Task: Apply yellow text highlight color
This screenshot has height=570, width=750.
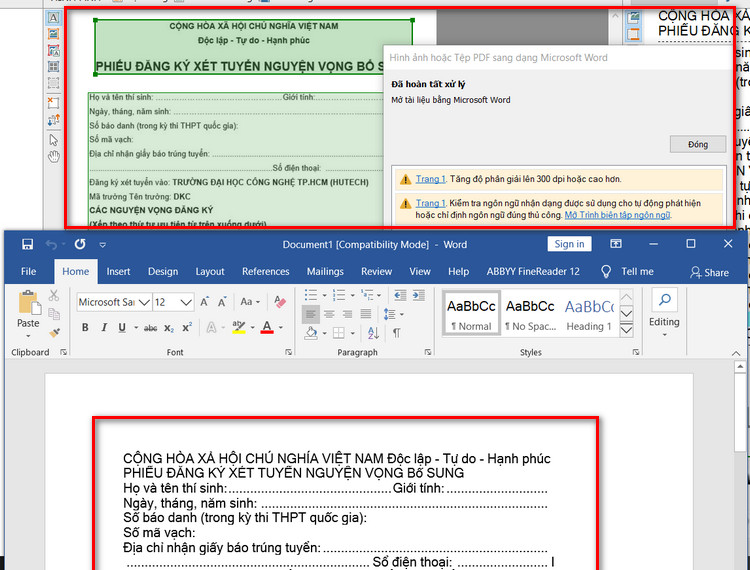Action: coord(238,328)
